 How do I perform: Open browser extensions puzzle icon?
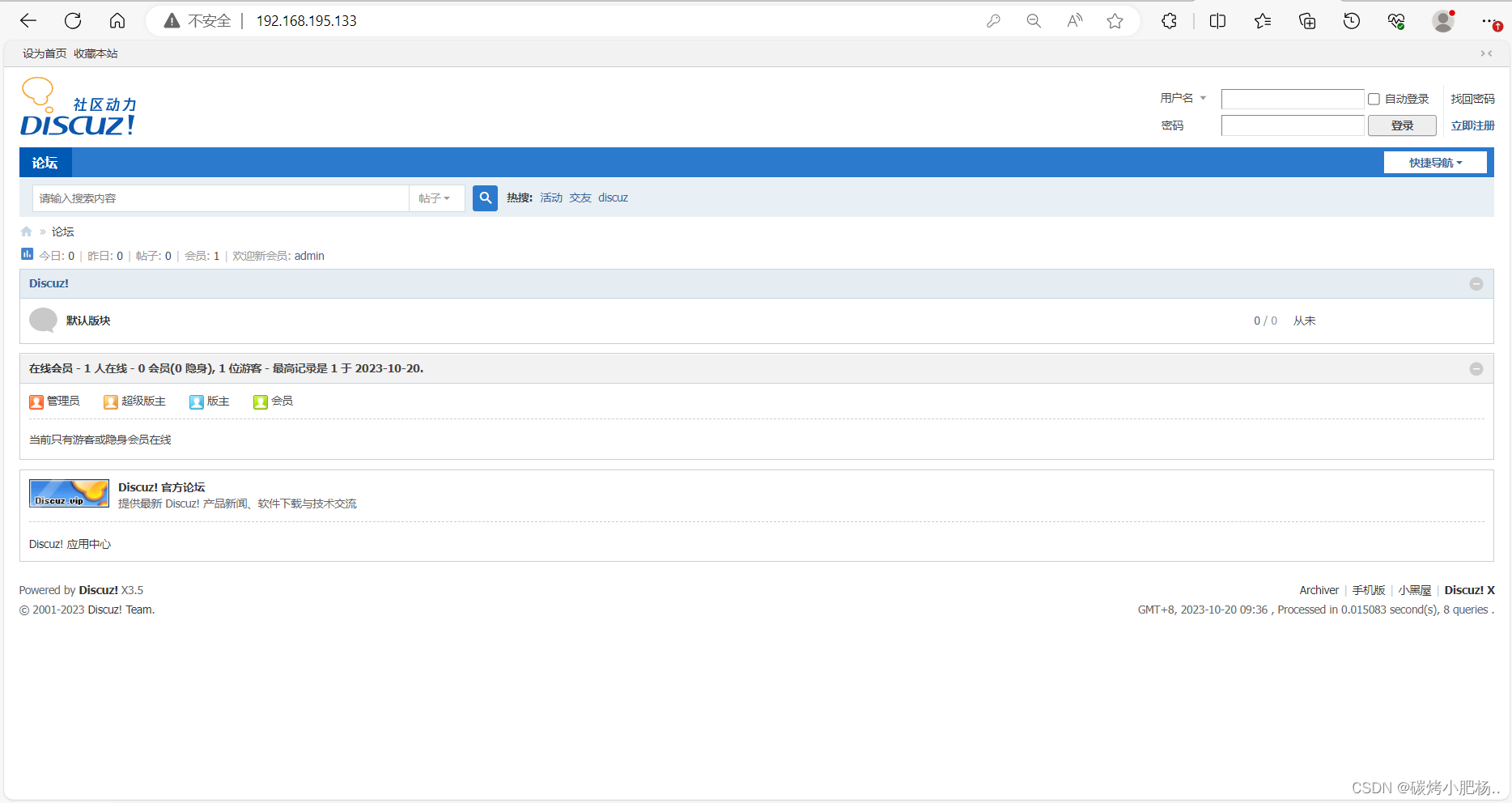tap(1169, 21)
